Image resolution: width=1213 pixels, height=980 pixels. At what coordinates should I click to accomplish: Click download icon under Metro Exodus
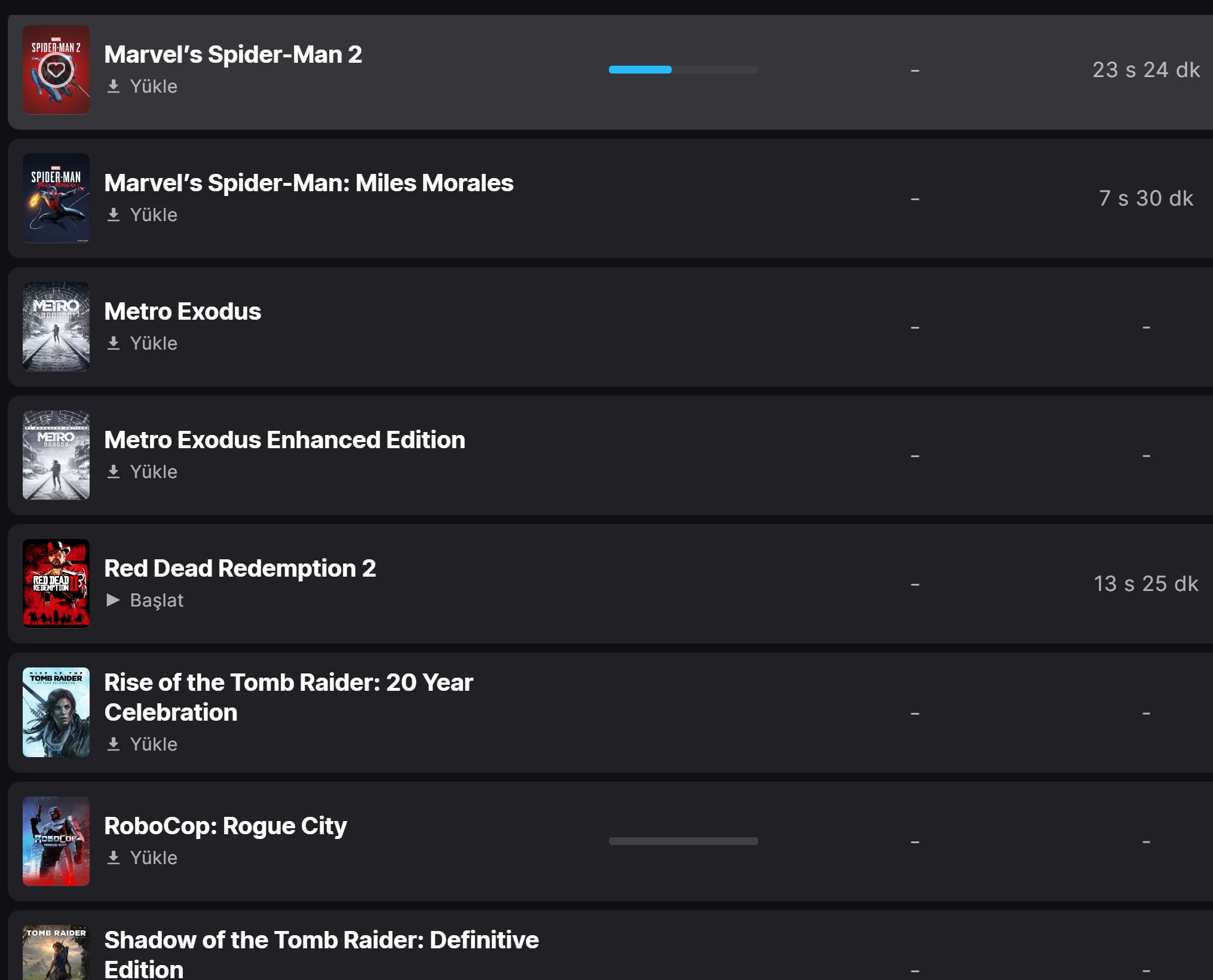[x=114, y=344]
